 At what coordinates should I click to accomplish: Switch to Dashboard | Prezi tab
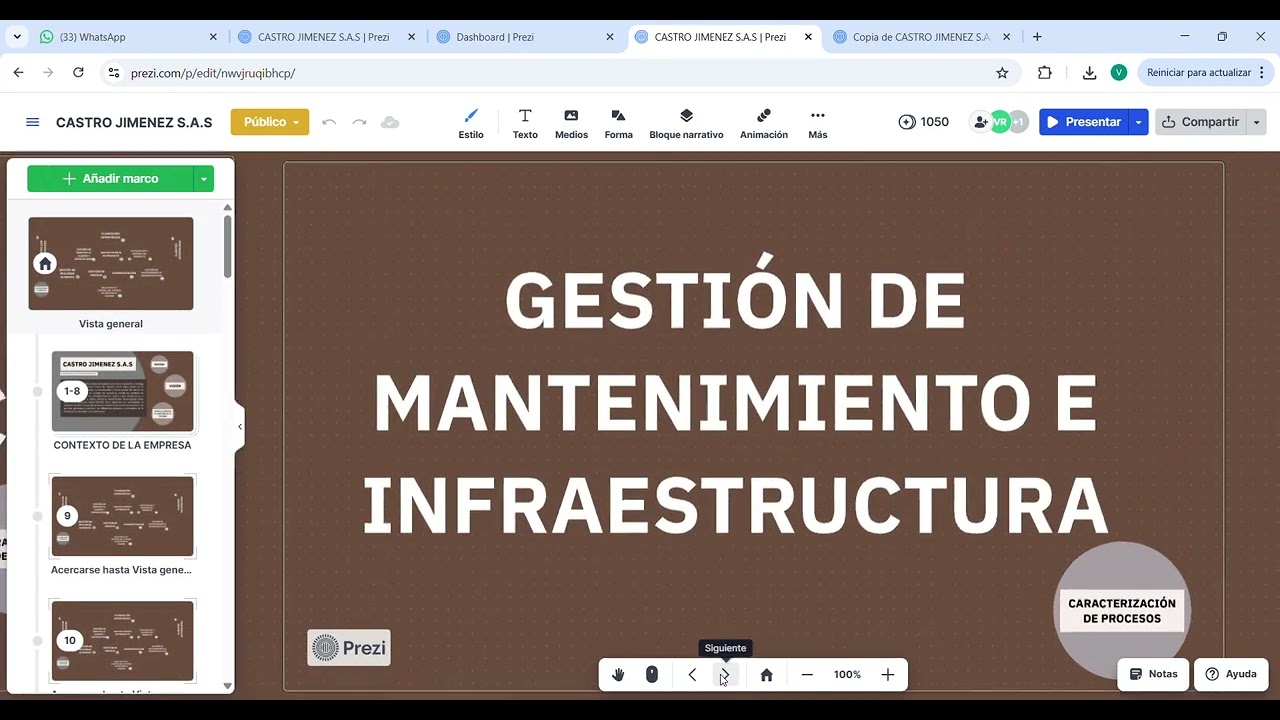click(x=524, y=37)
